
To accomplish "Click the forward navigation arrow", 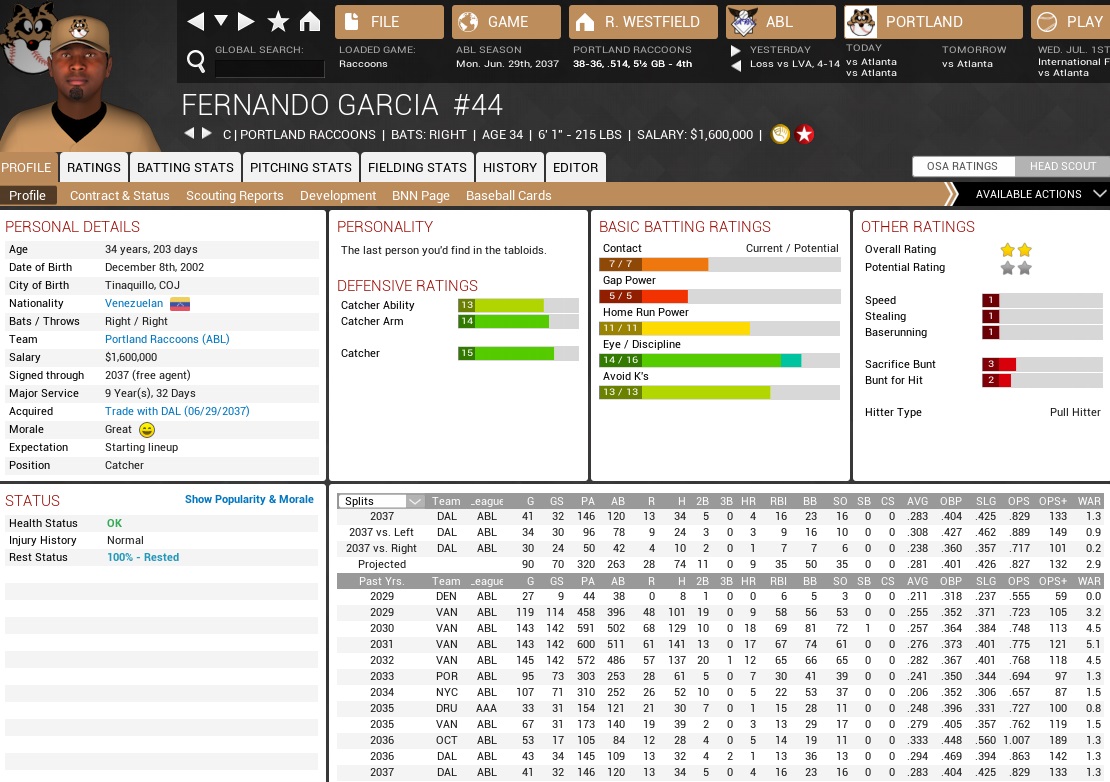I will pyautogui.click(x=246, y=22).
